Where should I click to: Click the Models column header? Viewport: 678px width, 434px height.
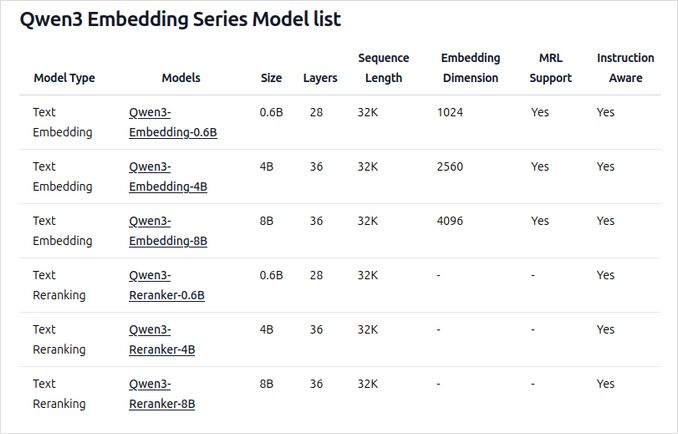pos(181,78)
